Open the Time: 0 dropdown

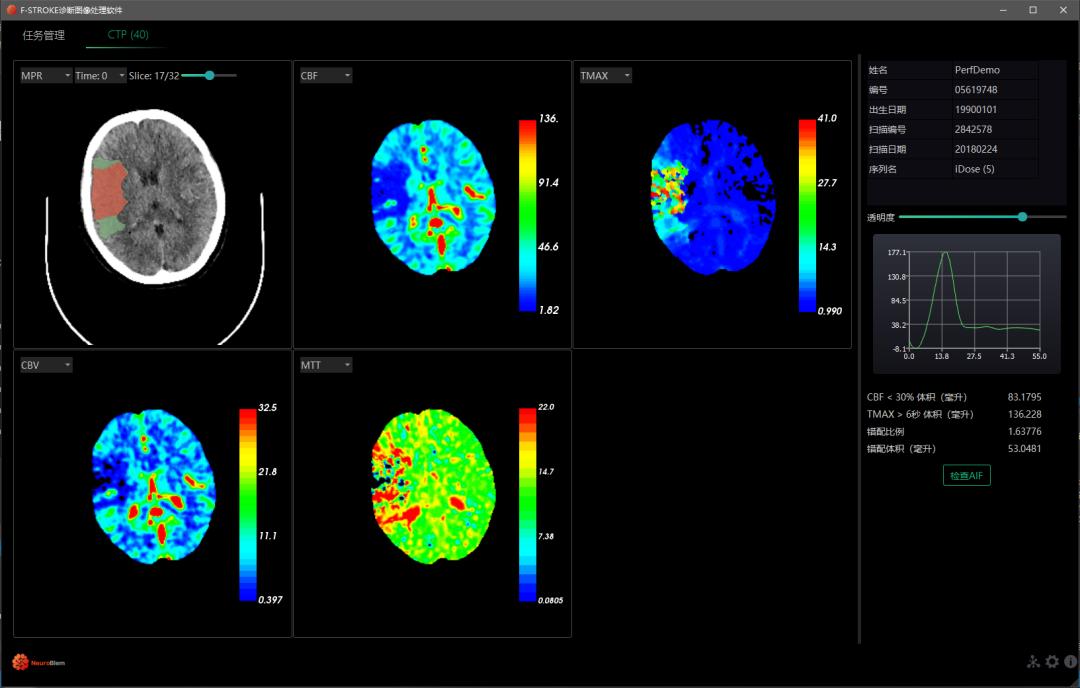coord(100,76)
